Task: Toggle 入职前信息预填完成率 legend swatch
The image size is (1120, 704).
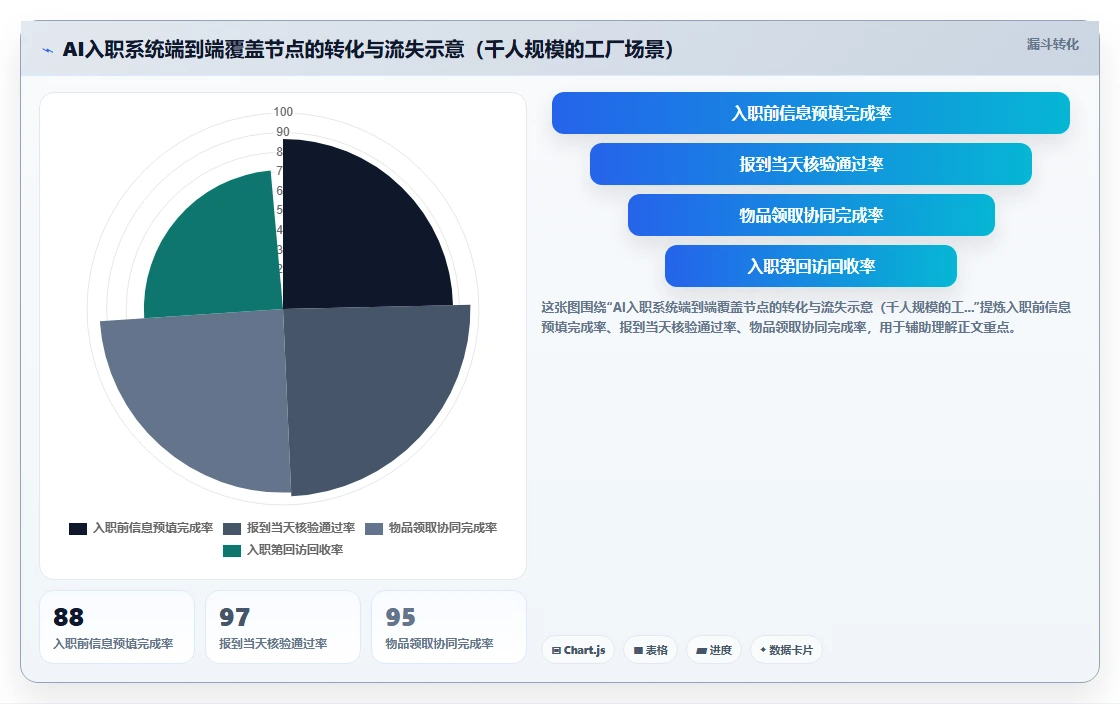Action: 78,528
